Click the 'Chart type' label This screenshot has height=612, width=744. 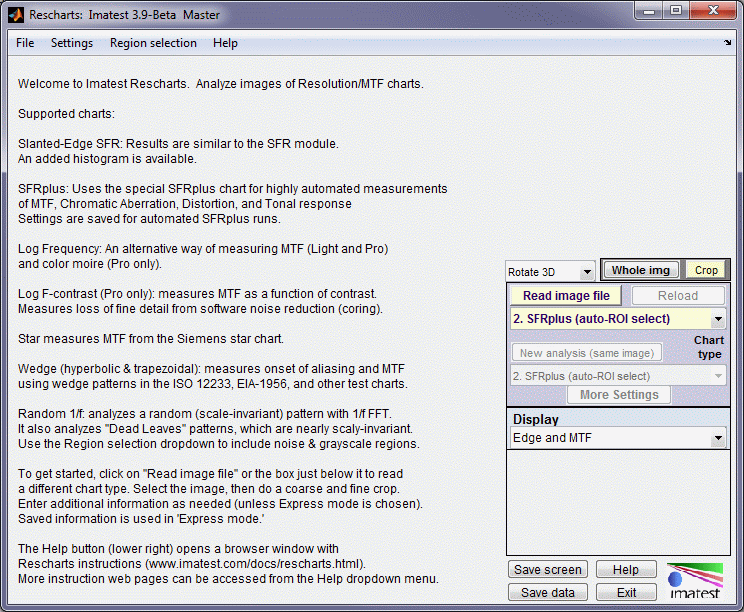pos(709,347)
